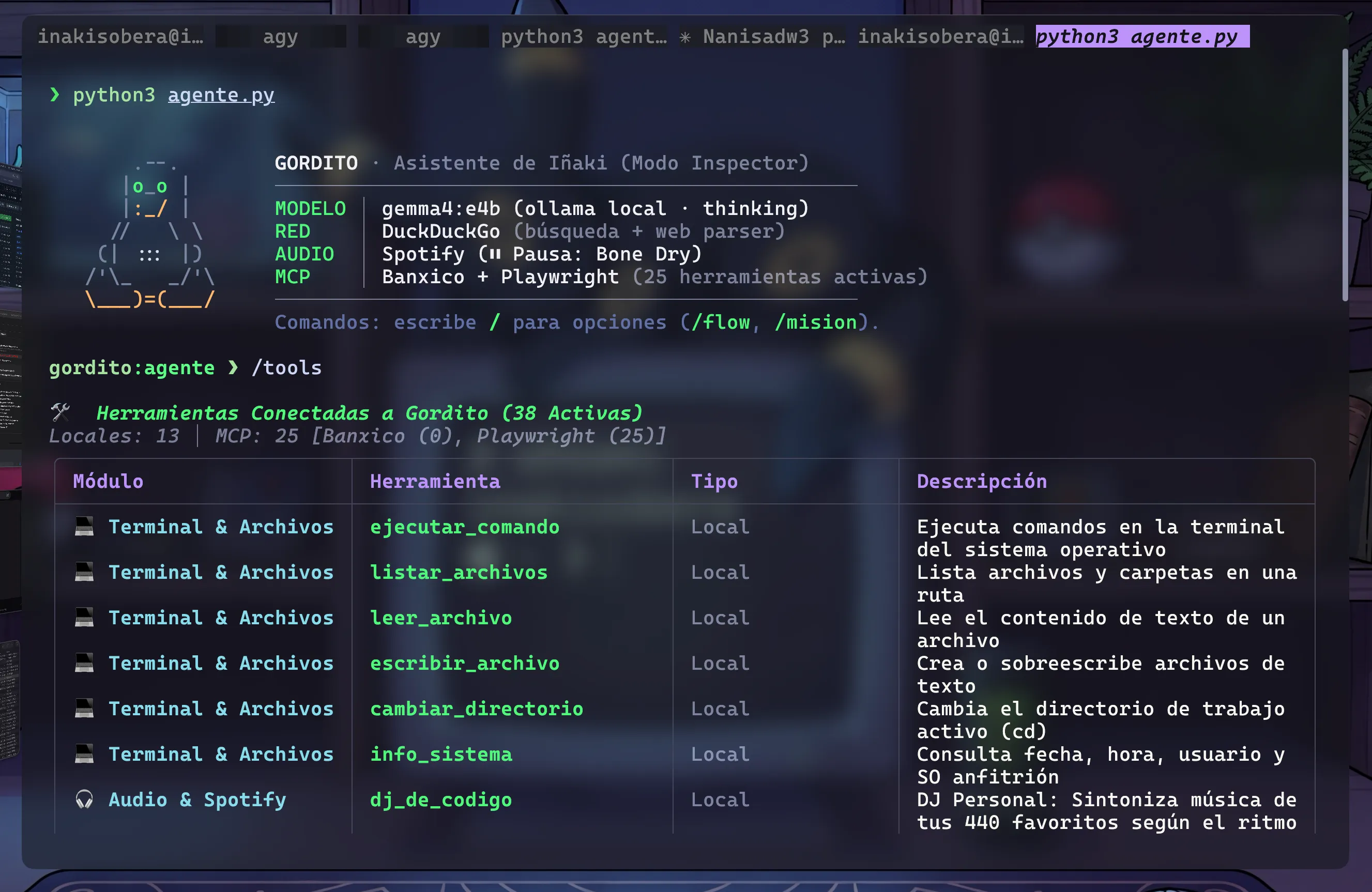Click the ejecutar_comando tool name
This screenshot has height=892, width=1372.
click(465, 527)
